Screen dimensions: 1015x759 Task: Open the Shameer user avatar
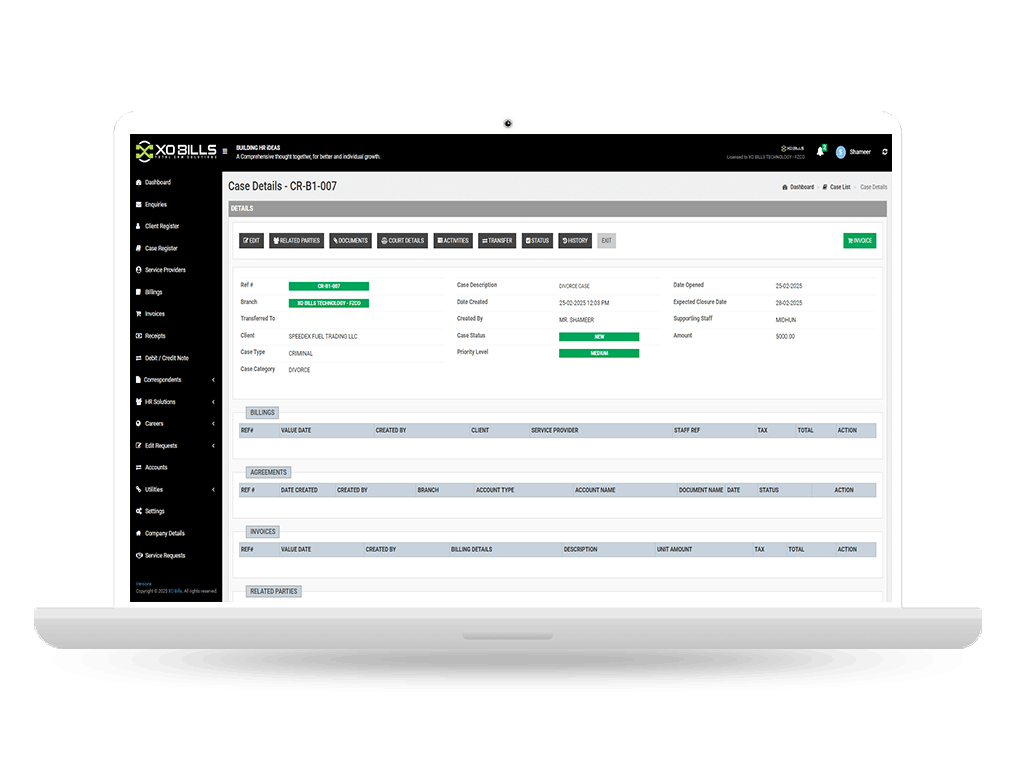click(x=840, y=152)
